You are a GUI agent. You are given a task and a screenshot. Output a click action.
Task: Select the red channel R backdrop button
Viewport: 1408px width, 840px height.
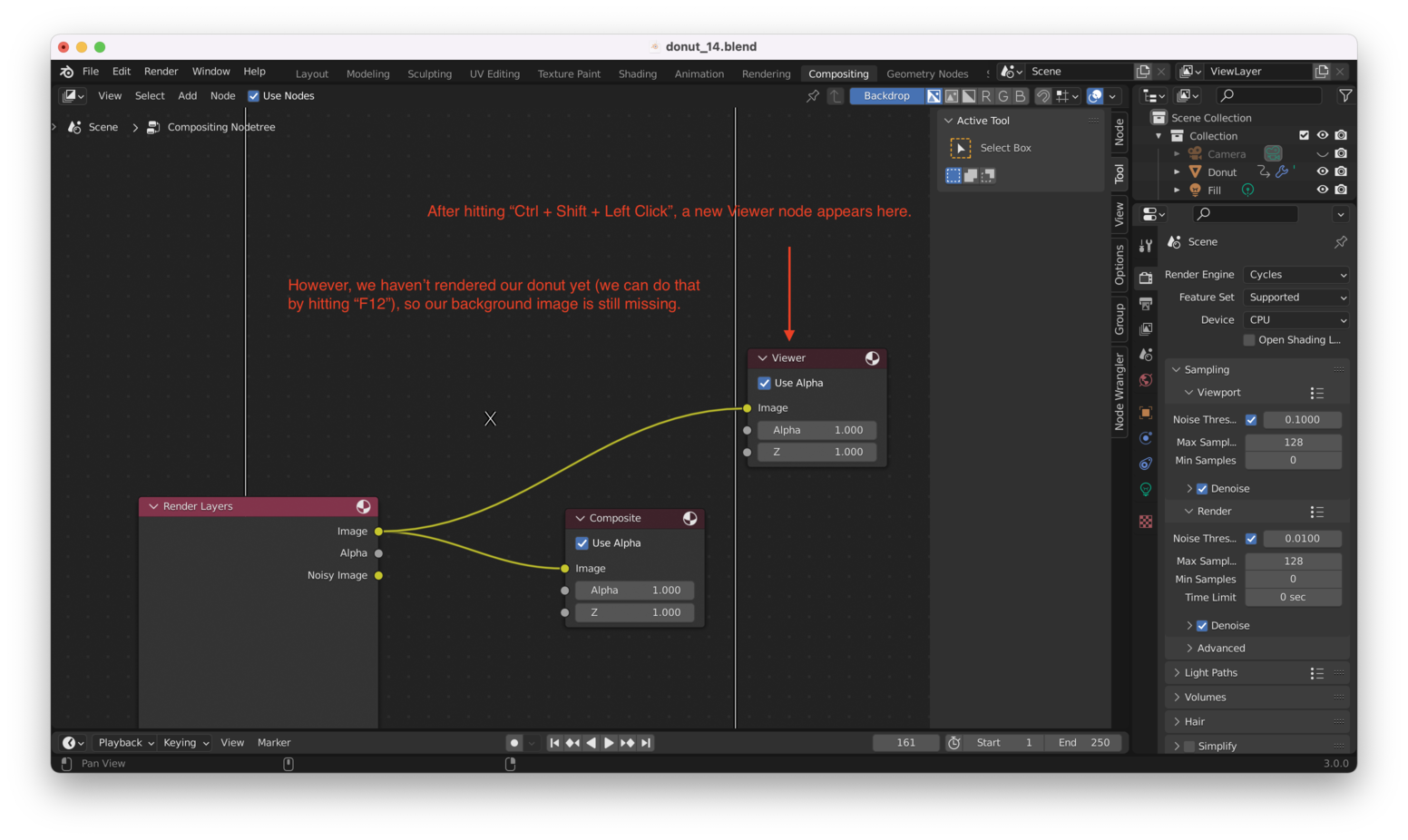click(986, 96)
